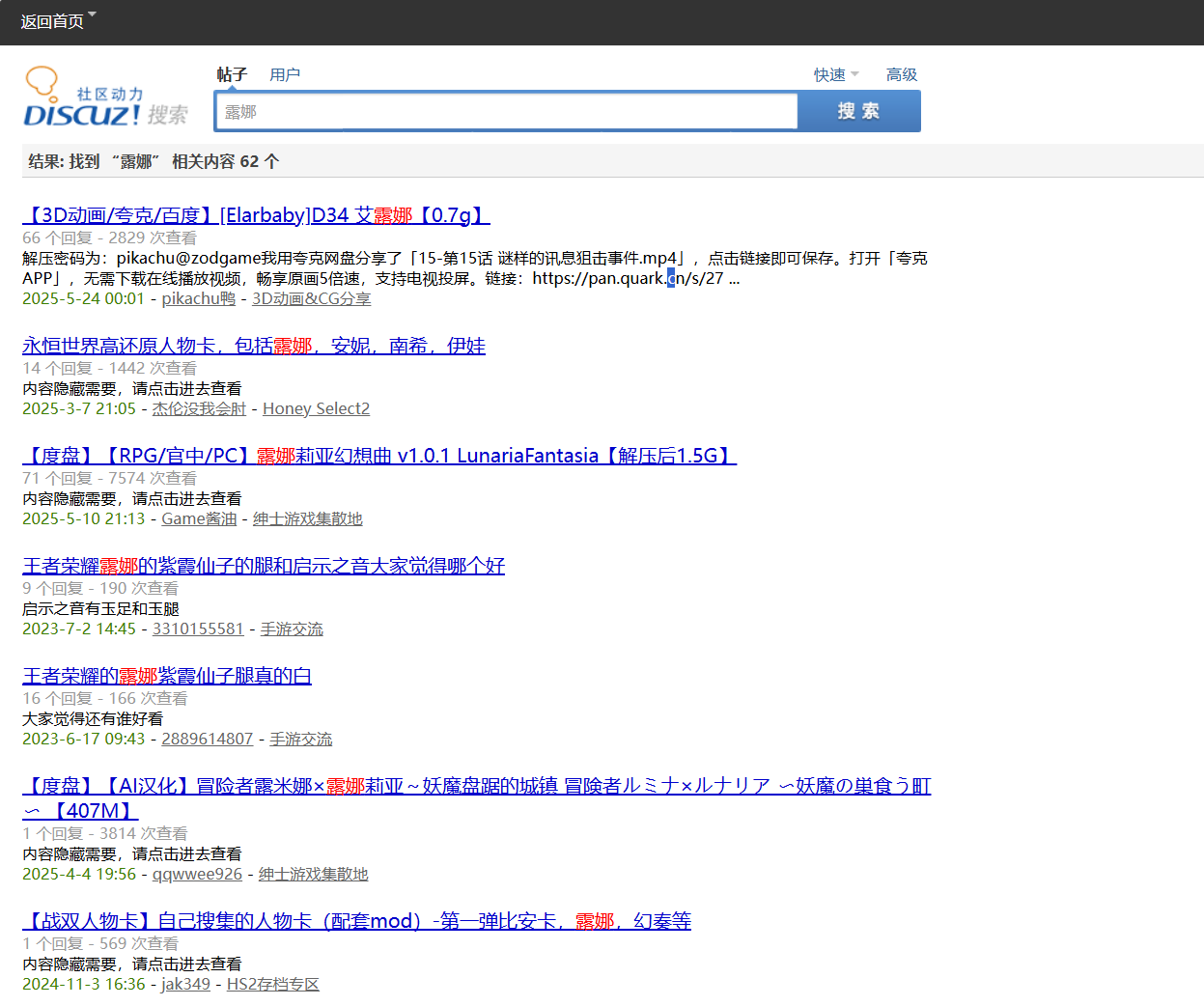Click the '71 个回复 - 7574 次查看' stats
The image size is (1204, 1006).
(110, 479)
